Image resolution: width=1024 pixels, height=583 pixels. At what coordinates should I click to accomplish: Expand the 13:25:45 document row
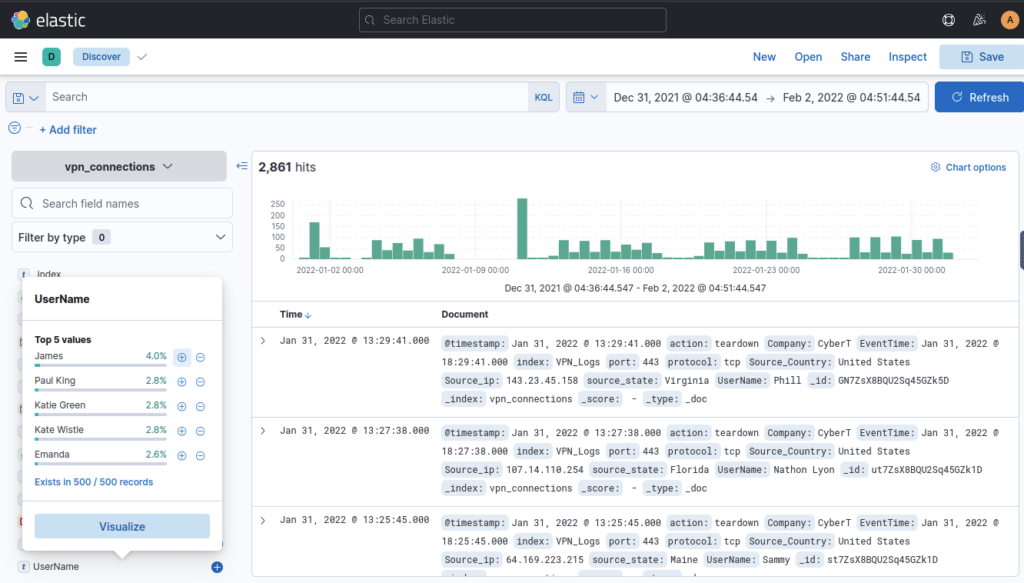click(x=263, y=520)
